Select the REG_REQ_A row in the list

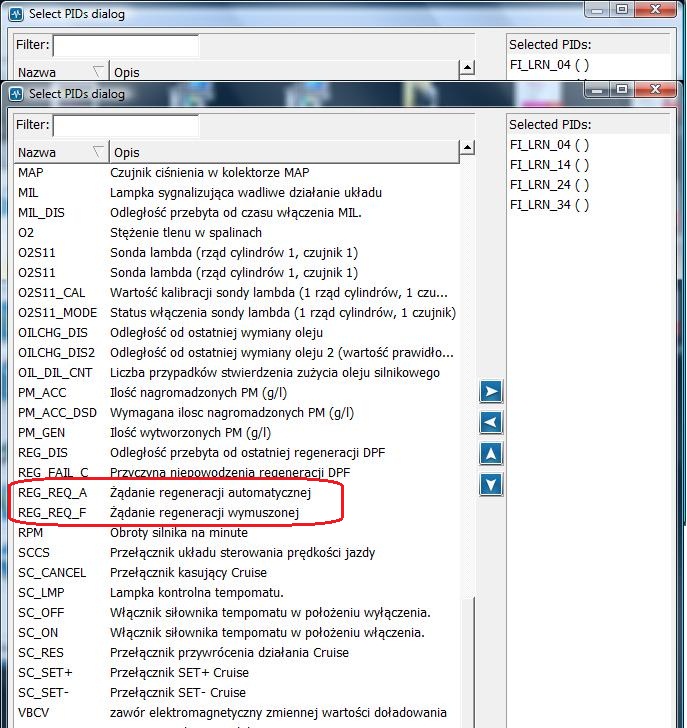(52, 493)
